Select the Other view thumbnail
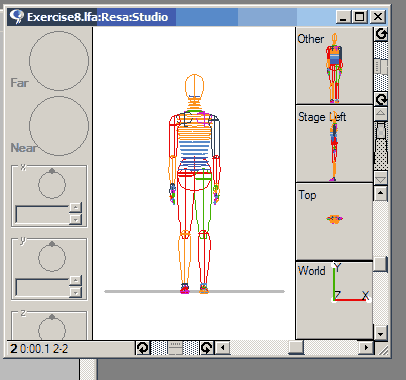Screen dimensions: 406x380 [x=334, y=66]
